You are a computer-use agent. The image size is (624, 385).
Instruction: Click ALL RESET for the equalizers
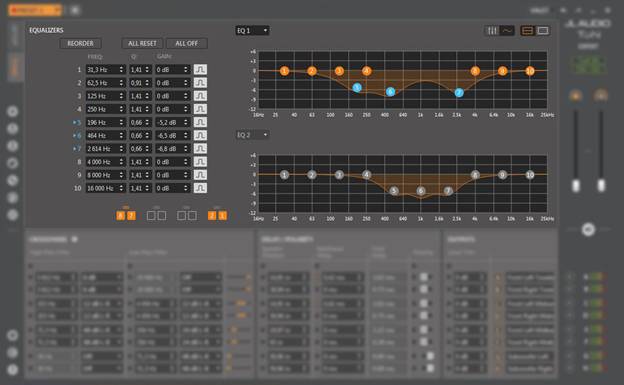click(142, 43)
